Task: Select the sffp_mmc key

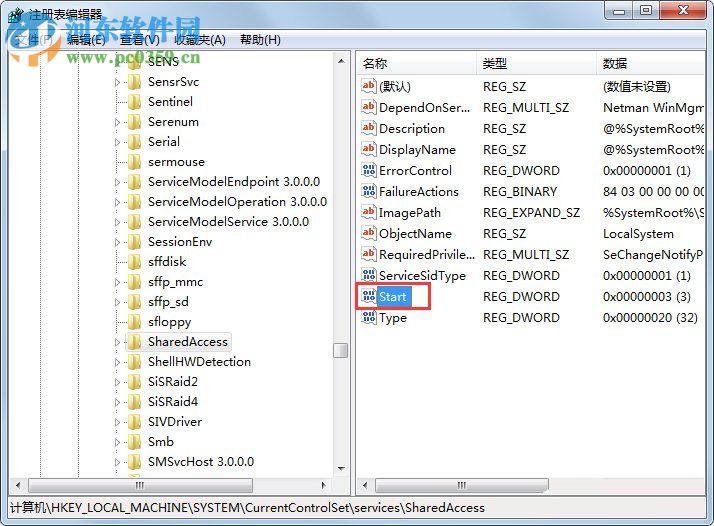Action: coord(175,282)
